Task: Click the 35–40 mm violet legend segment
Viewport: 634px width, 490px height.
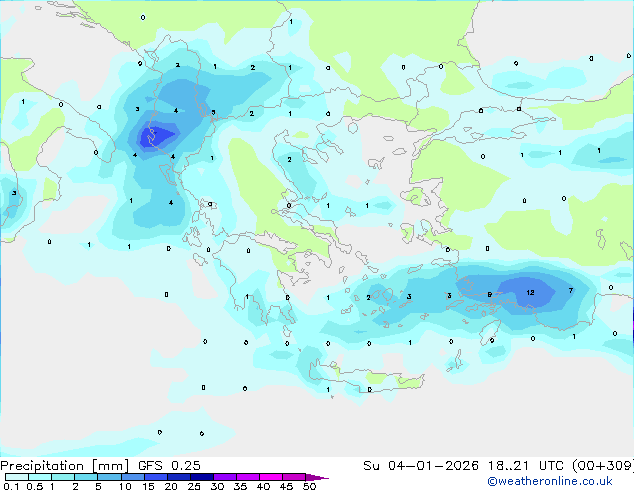Action: tap(247, 477)
